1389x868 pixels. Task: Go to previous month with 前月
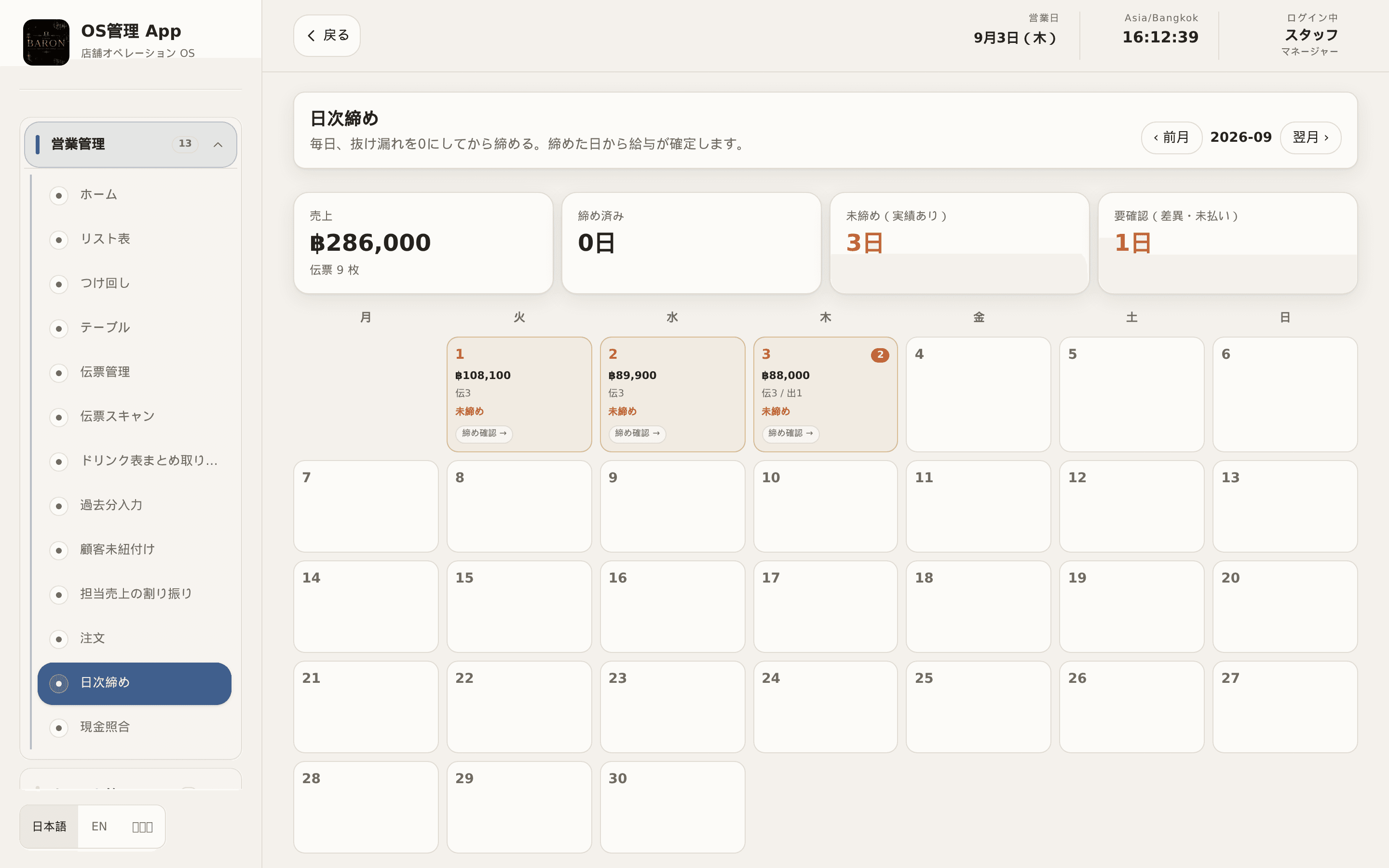pyautogui.click(x=1171, y=138)
